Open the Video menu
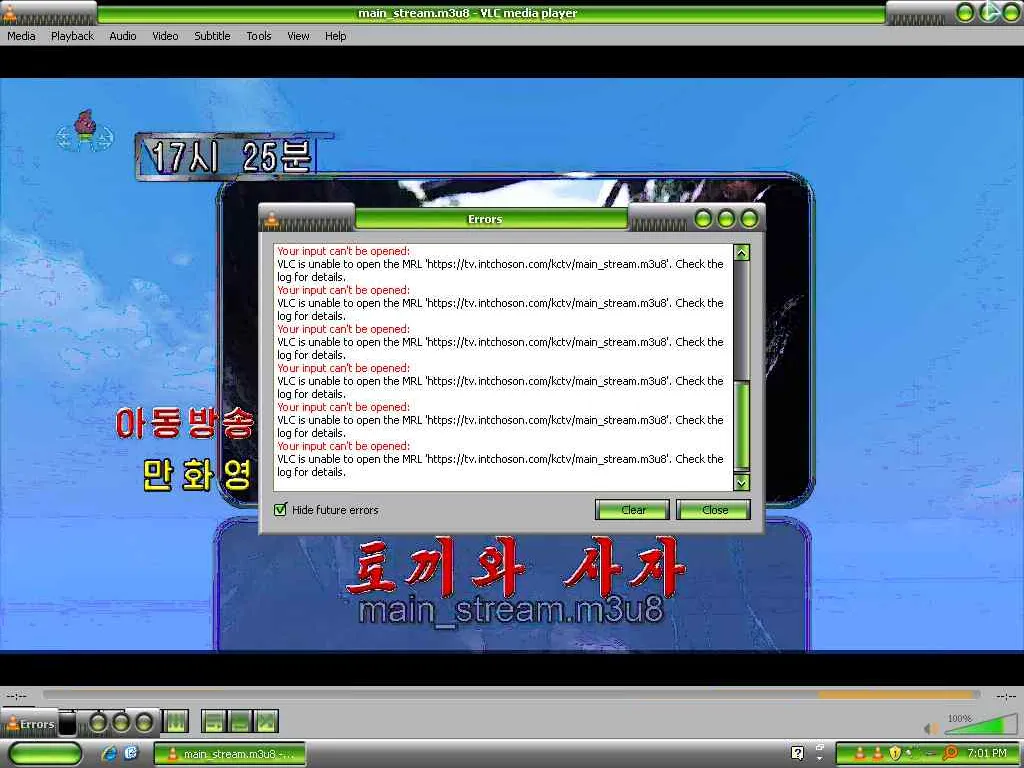The height and width of the screenshot is (768, 1024). tap(165, 36)
